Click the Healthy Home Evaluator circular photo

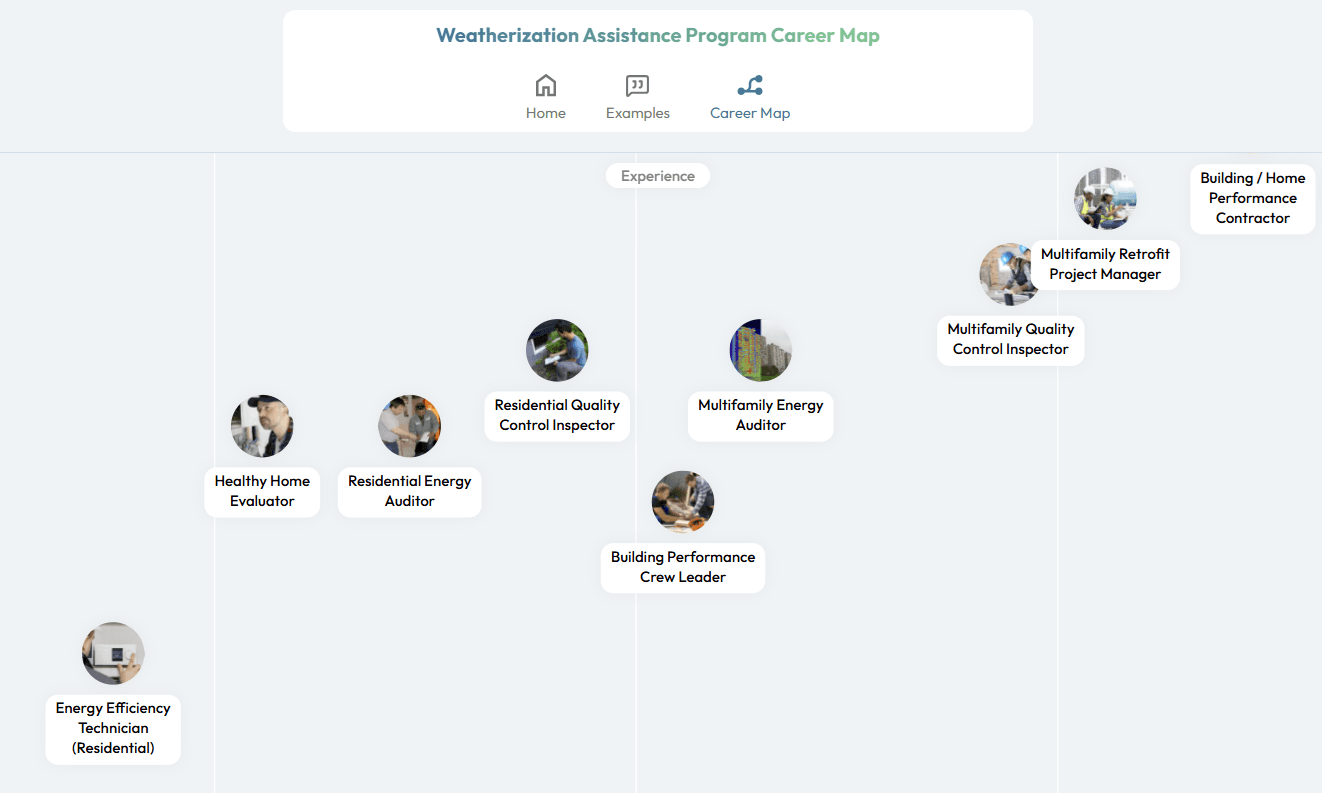[x=262, y=425]
